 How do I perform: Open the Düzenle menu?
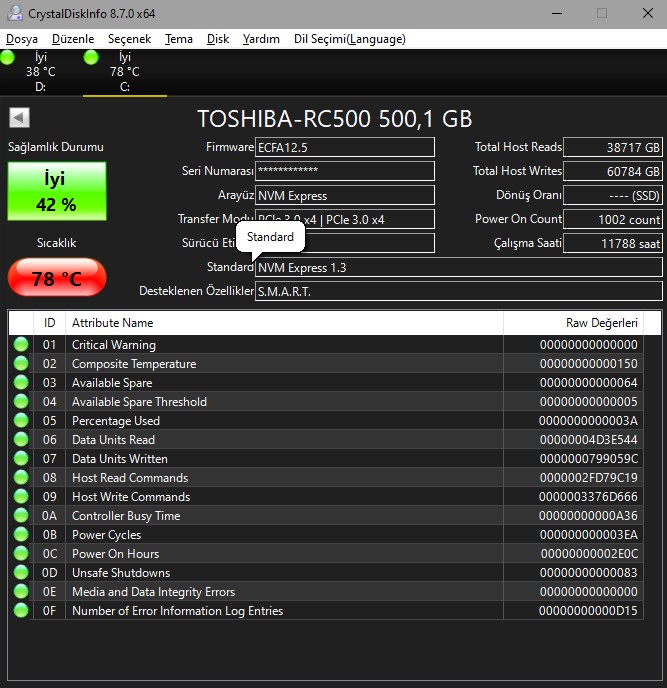click(x=73, y=39)
